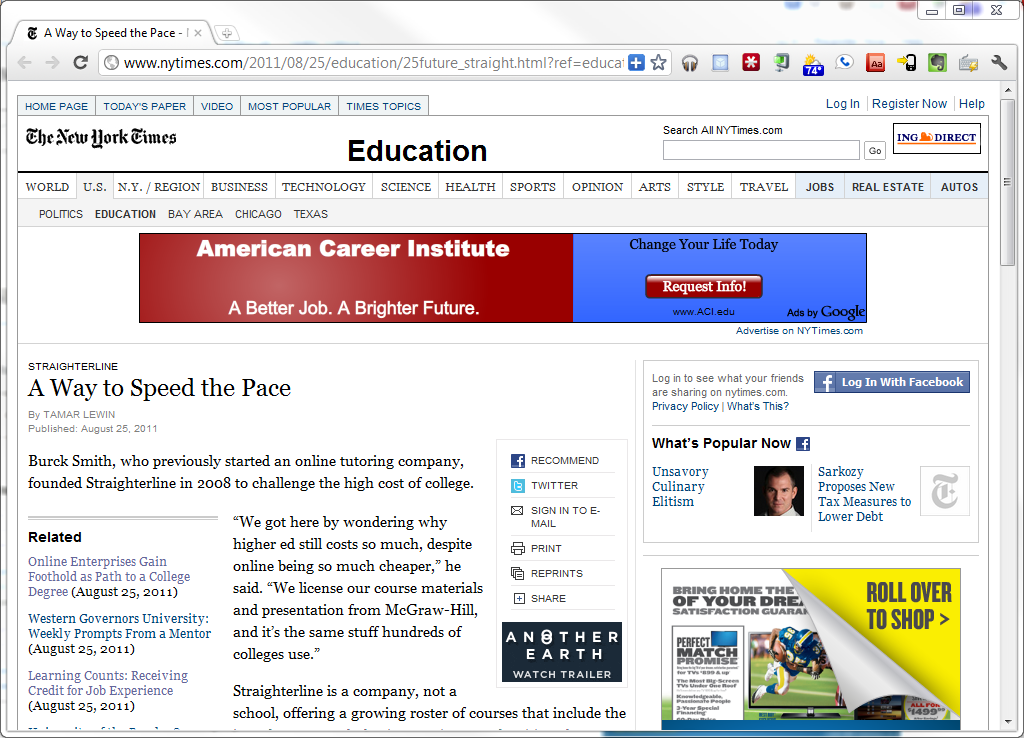Click the red Aa dictionary extension icon

(x=875, y=63)
